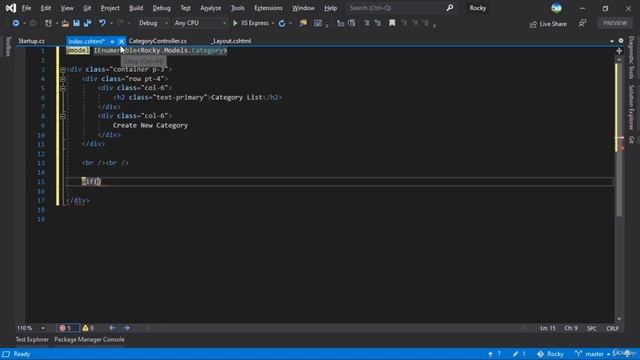Collapse the first col-6 div on line 5
This screenshot has width=640, height=360.
pos(63,89)
